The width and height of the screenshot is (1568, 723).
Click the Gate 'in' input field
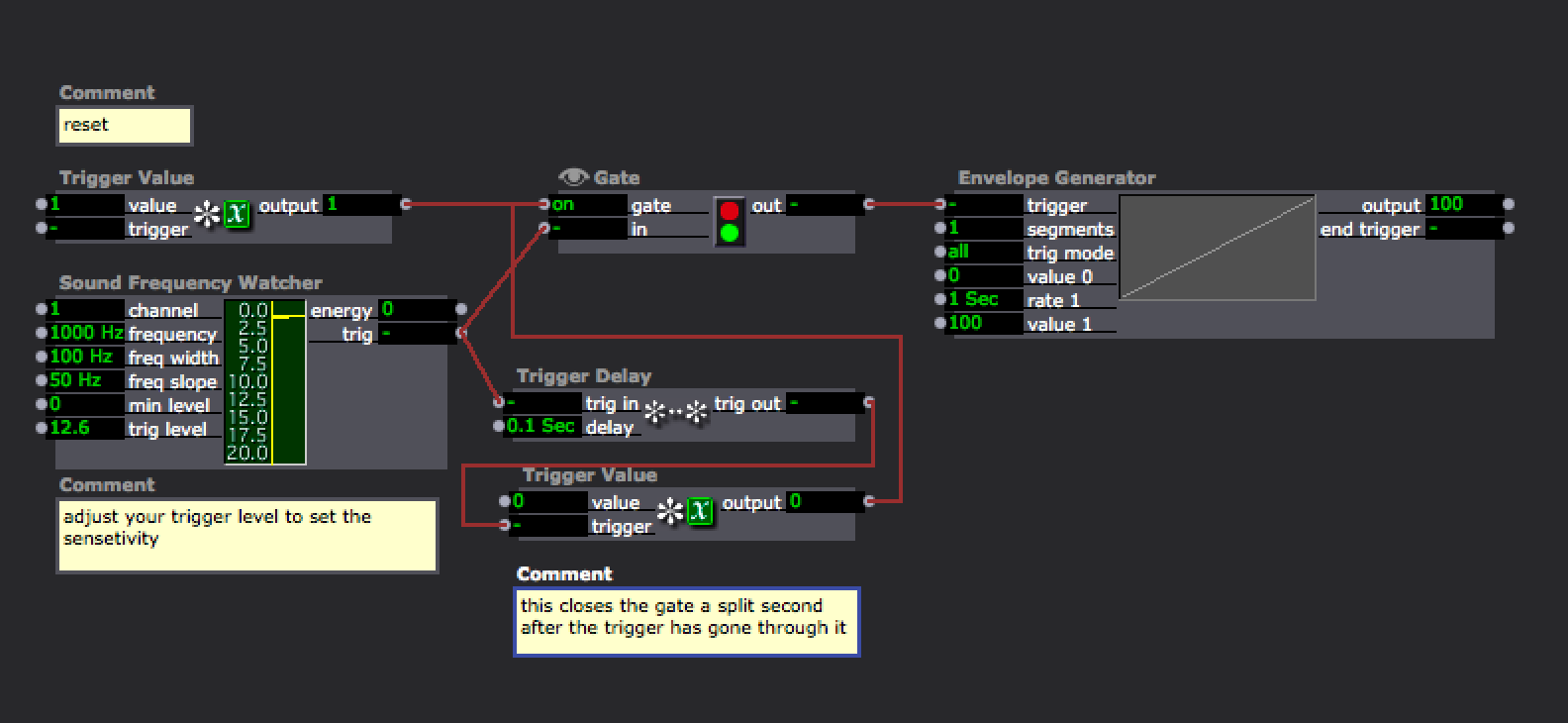point(588,229)
